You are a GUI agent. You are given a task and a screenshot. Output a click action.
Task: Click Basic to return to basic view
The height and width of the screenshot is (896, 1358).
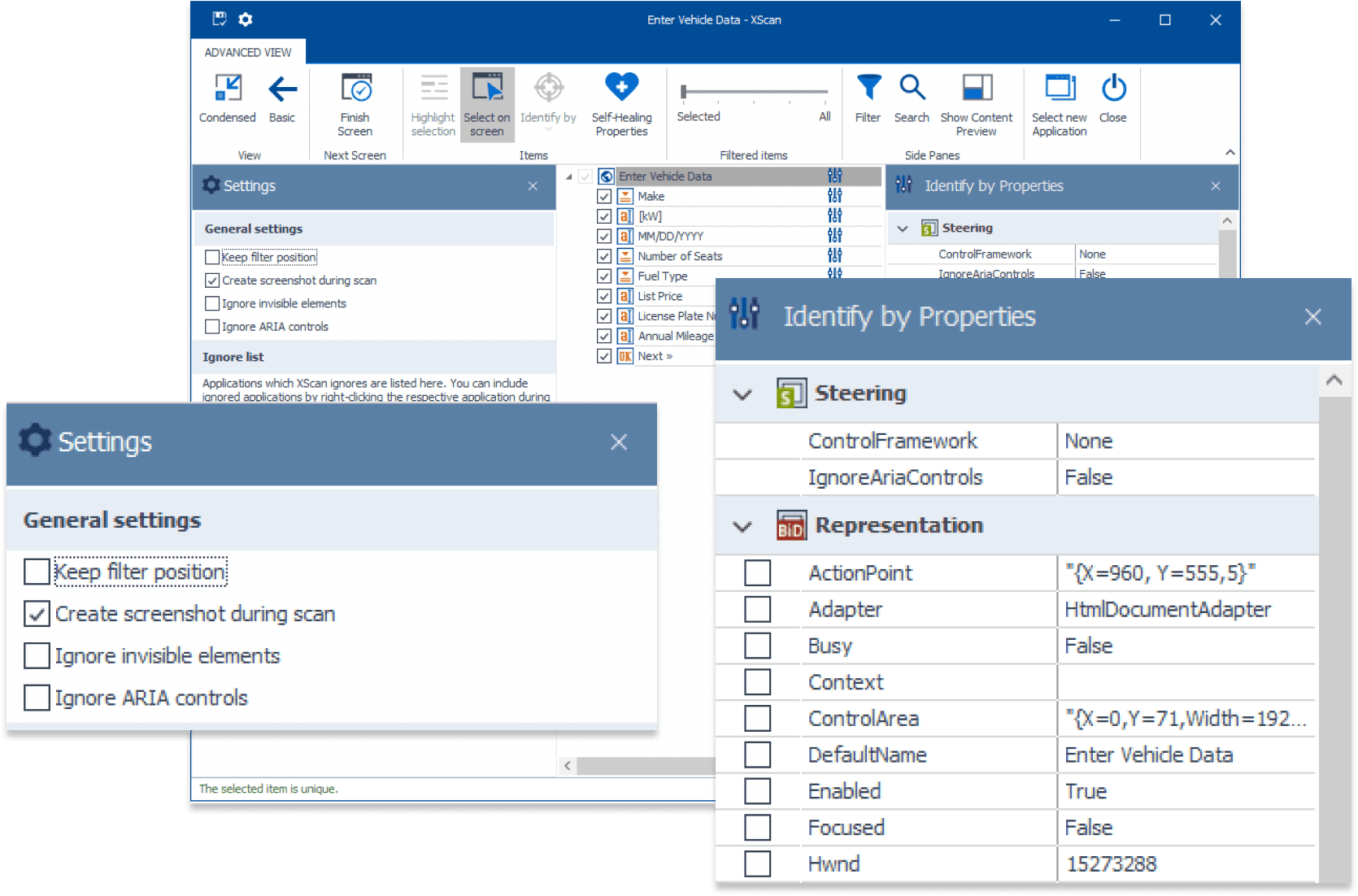[x=282, y=98]
